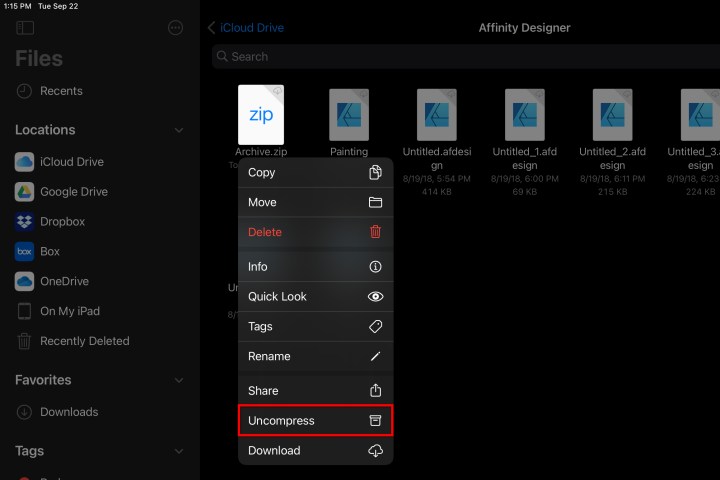720x480 pixels.
Task: Open Recents in the sidebar
Action: click(50, 91)
